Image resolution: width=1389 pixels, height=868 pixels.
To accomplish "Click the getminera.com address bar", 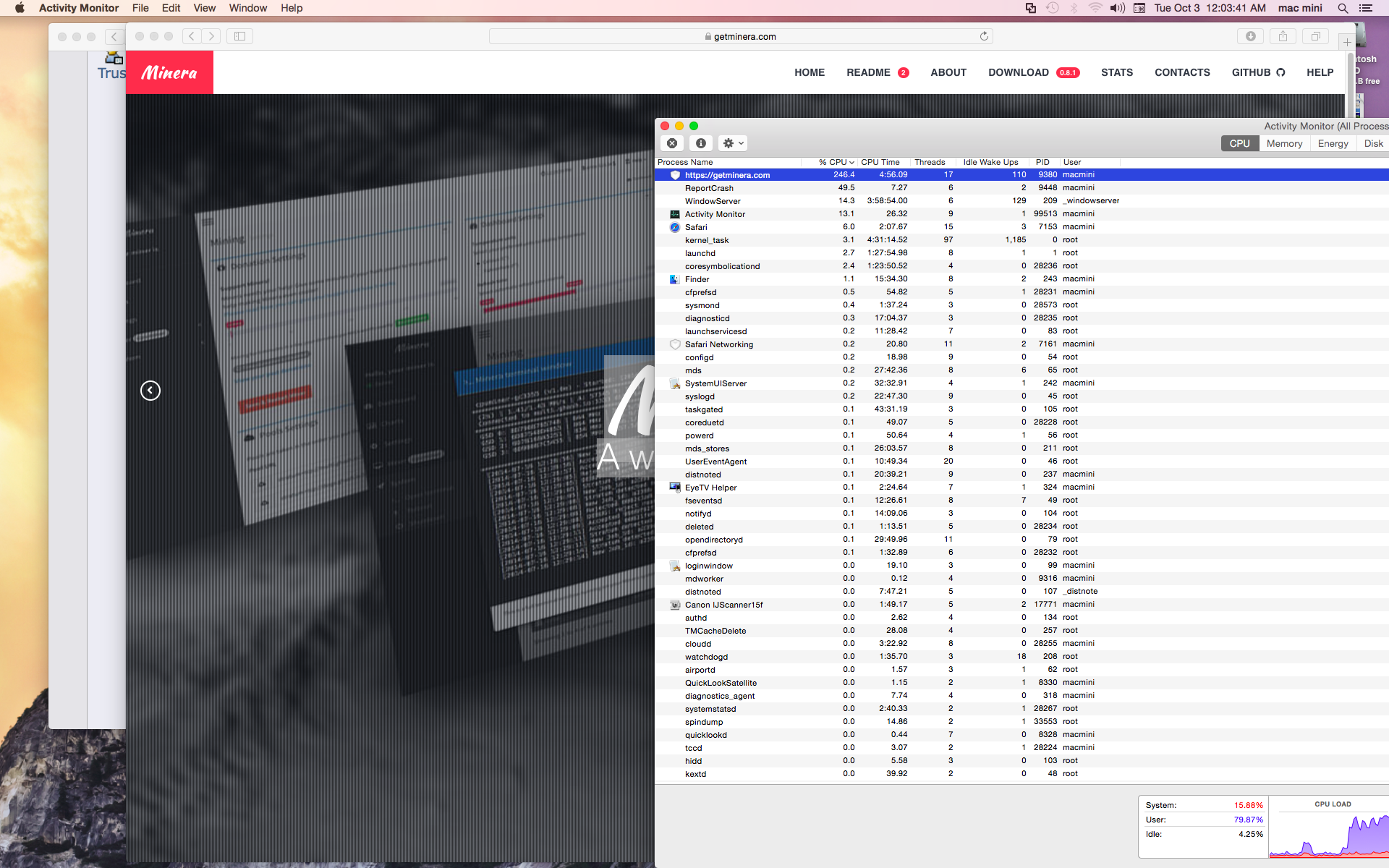I will point(741,36).
